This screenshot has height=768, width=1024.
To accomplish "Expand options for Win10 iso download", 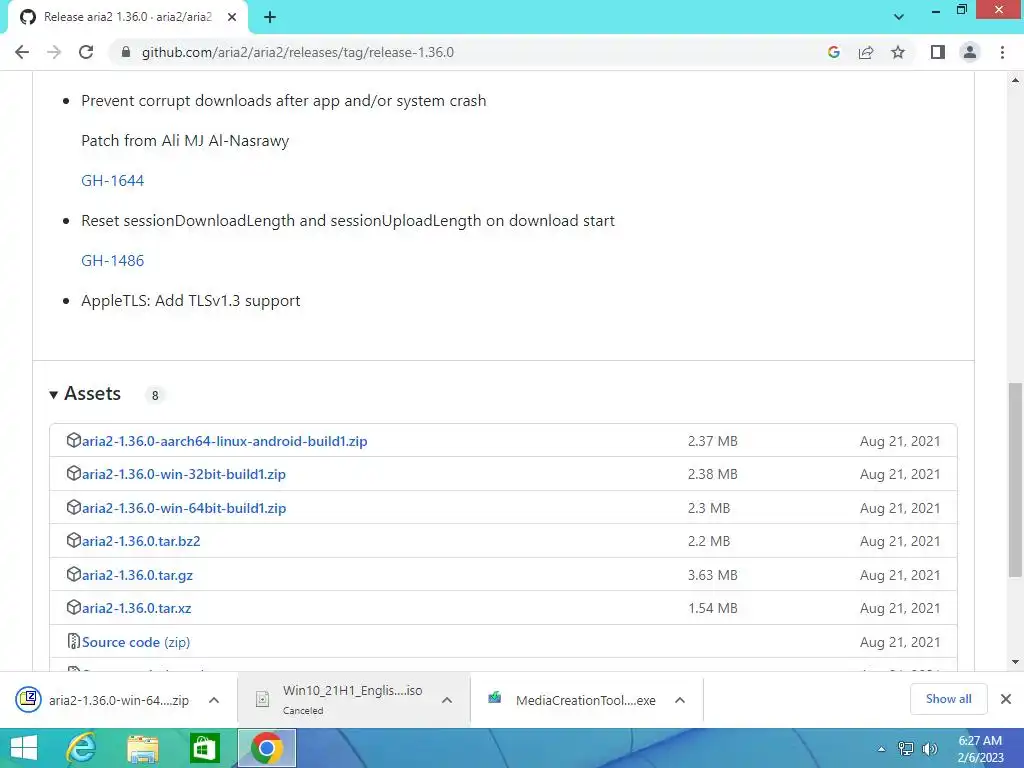I will tap(447, 700).
